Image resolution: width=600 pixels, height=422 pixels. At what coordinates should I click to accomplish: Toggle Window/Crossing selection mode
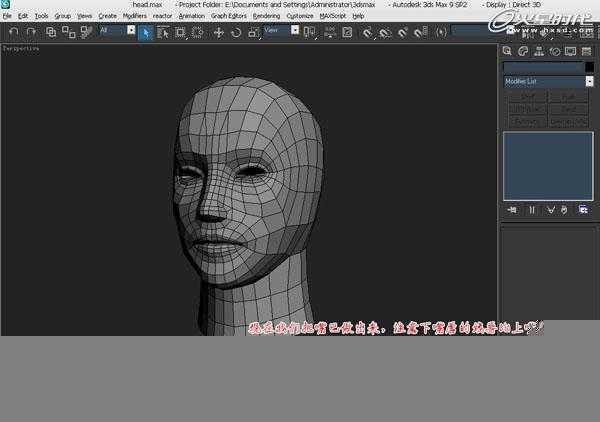point(197,33)
